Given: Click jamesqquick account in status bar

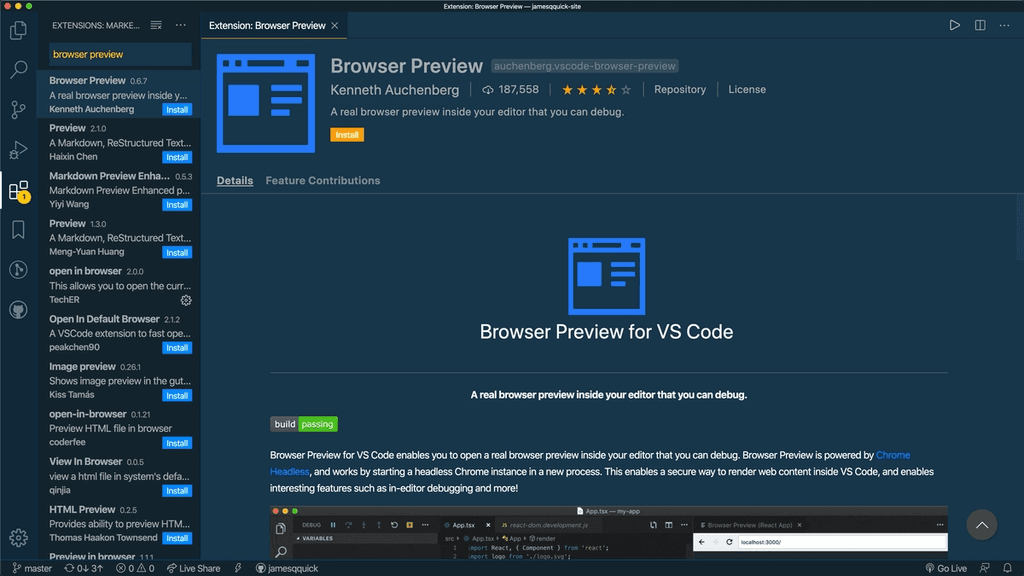Looking at the screenshot, I should pyautogui.click(x=287, y=568).
